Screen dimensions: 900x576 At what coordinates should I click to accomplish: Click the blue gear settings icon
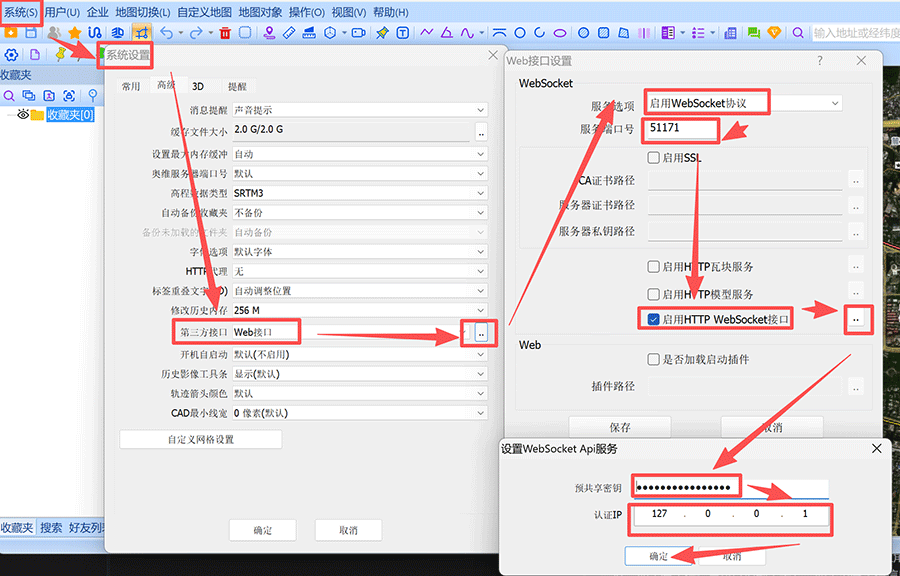click(x=11, y=55)
